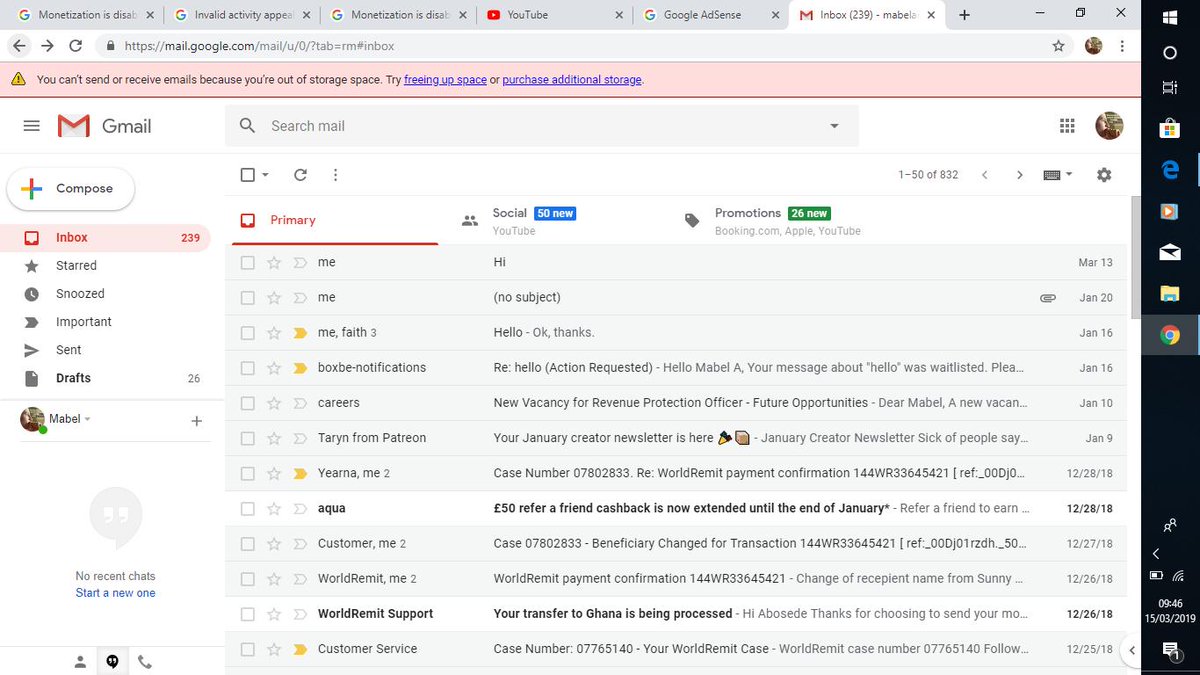Screen dimensions: 1200x675
Task: Open the Gmail settings gear
Action: coord(1104,175)
